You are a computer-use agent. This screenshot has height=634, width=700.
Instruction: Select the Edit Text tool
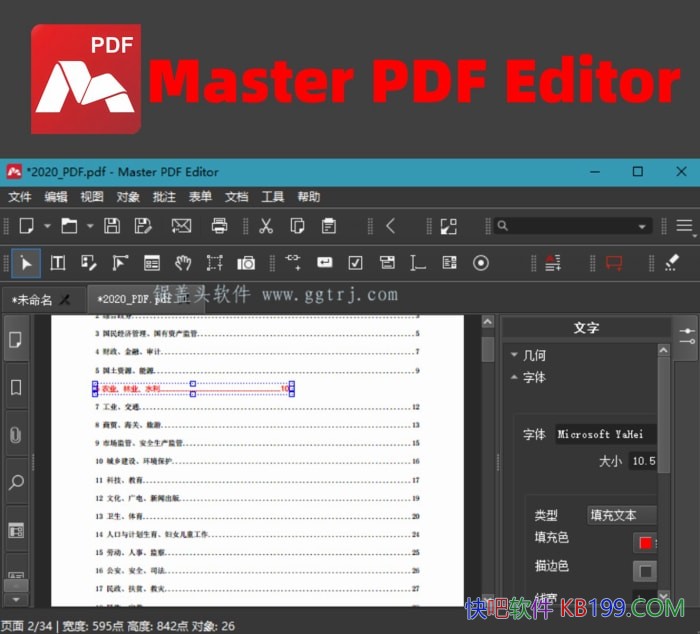point(58,263)
